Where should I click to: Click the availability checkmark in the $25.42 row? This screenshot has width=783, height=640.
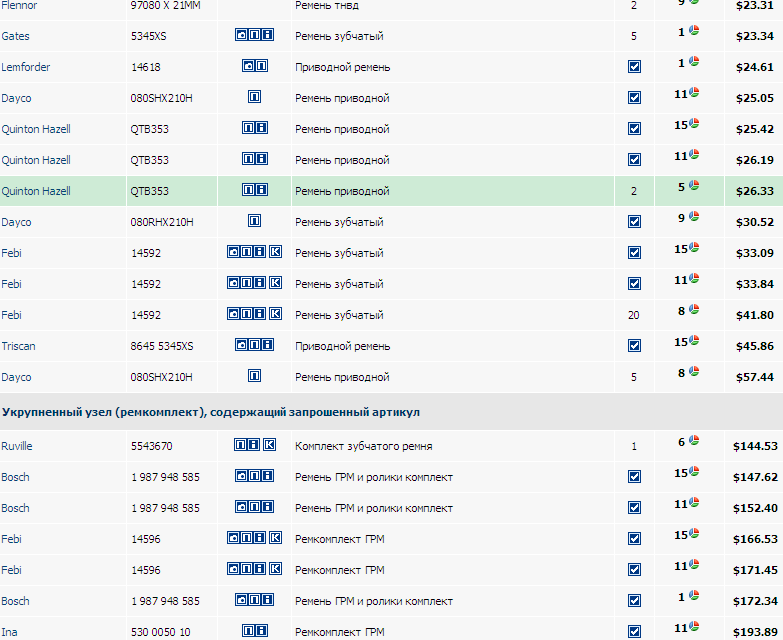[x=634, y=128]
